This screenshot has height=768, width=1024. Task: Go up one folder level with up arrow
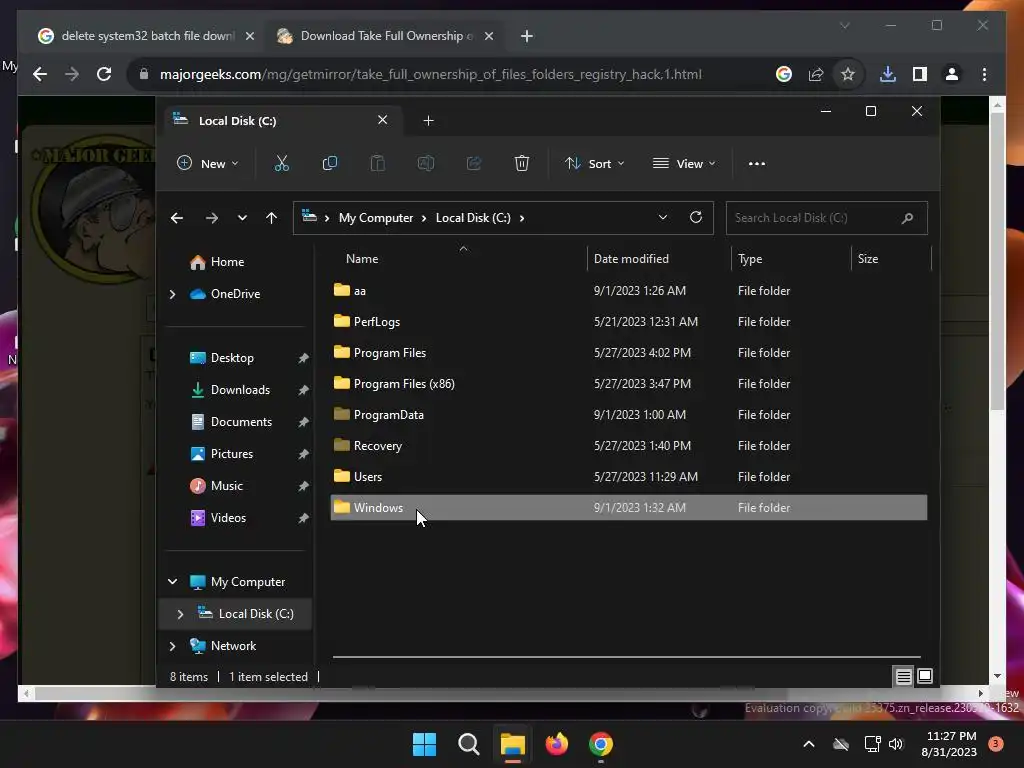click(272, 218)
